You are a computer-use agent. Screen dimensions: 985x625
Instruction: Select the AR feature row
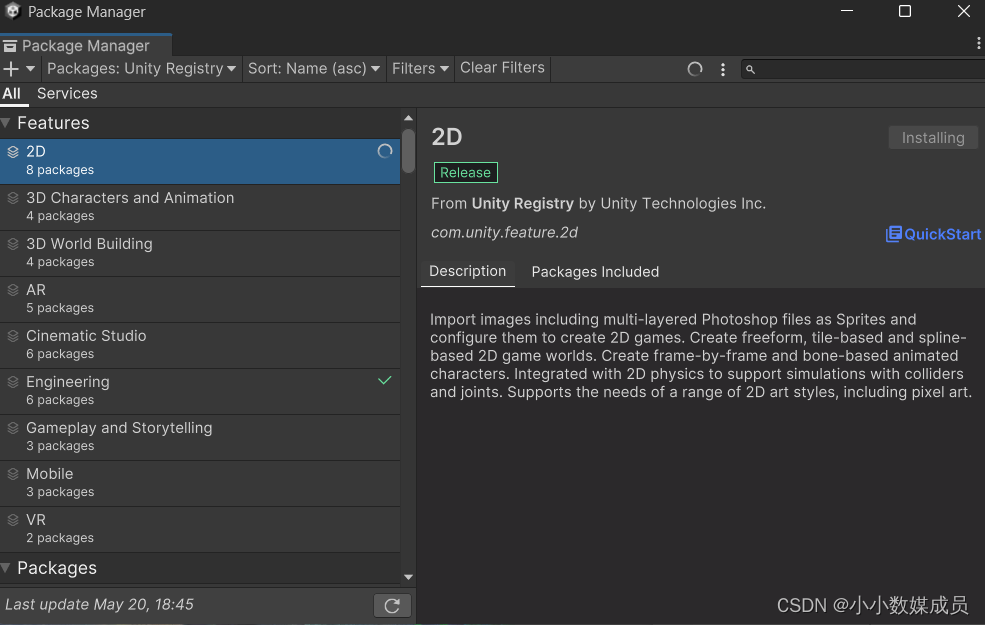click(200, 298)
